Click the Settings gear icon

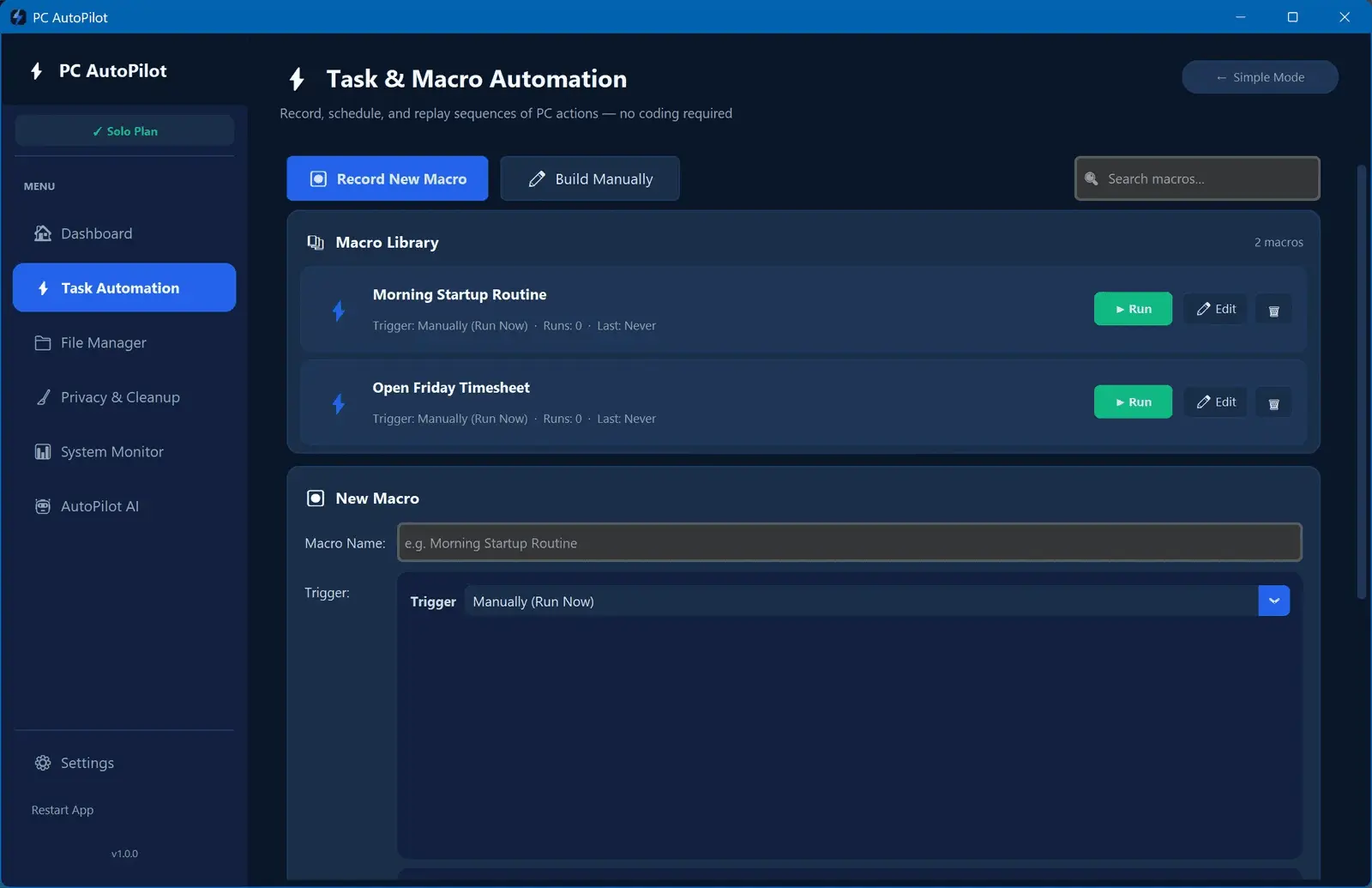[x=43, y=763]
